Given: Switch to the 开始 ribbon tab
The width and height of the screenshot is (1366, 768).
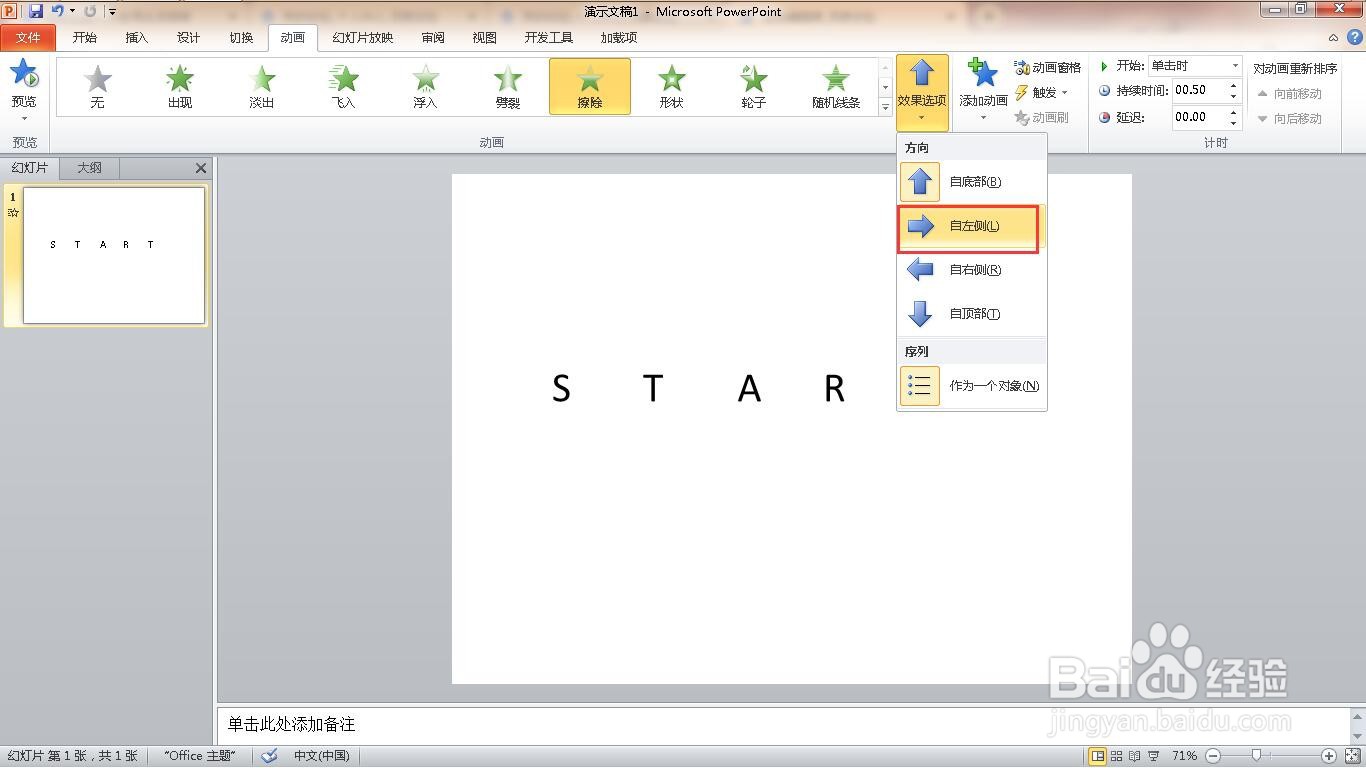Looking at the screenshot, I should point(85,38).
